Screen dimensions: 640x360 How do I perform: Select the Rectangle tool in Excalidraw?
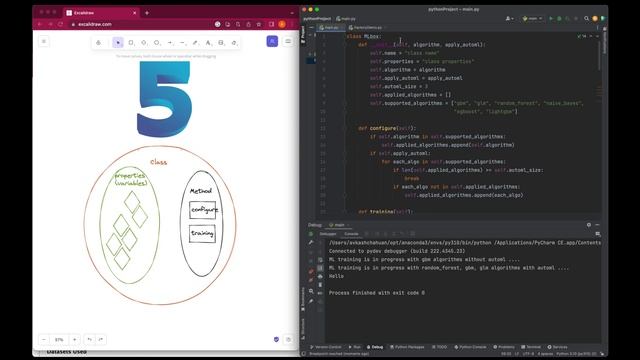point(131,42)
